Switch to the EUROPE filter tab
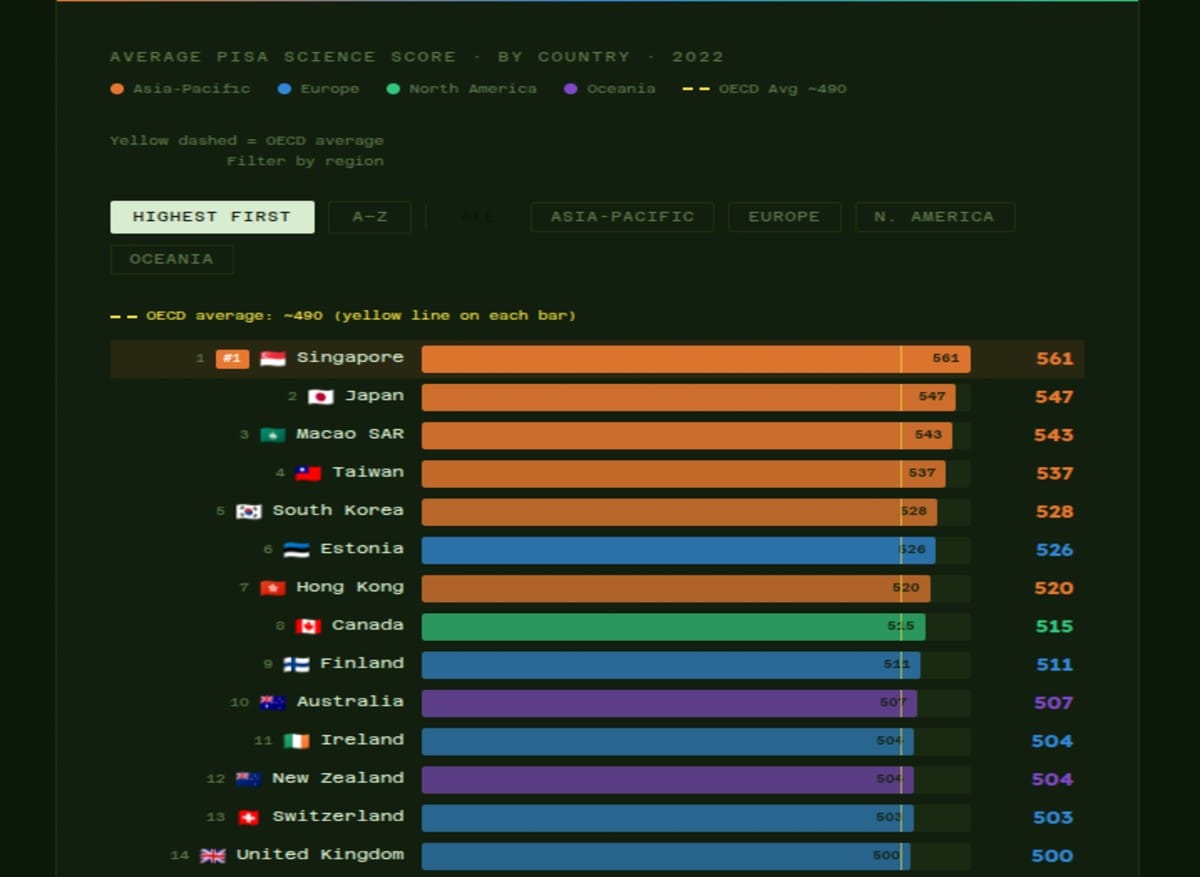This screenshot has width=1200, height=877. pyautogui.click(x=784, y=217)
